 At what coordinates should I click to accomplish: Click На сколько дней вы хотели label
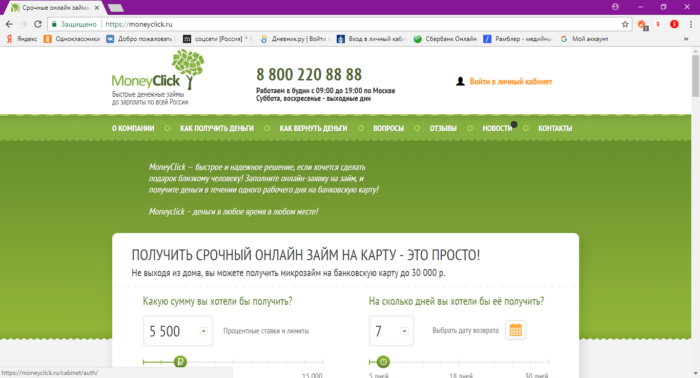coord(456,301)
